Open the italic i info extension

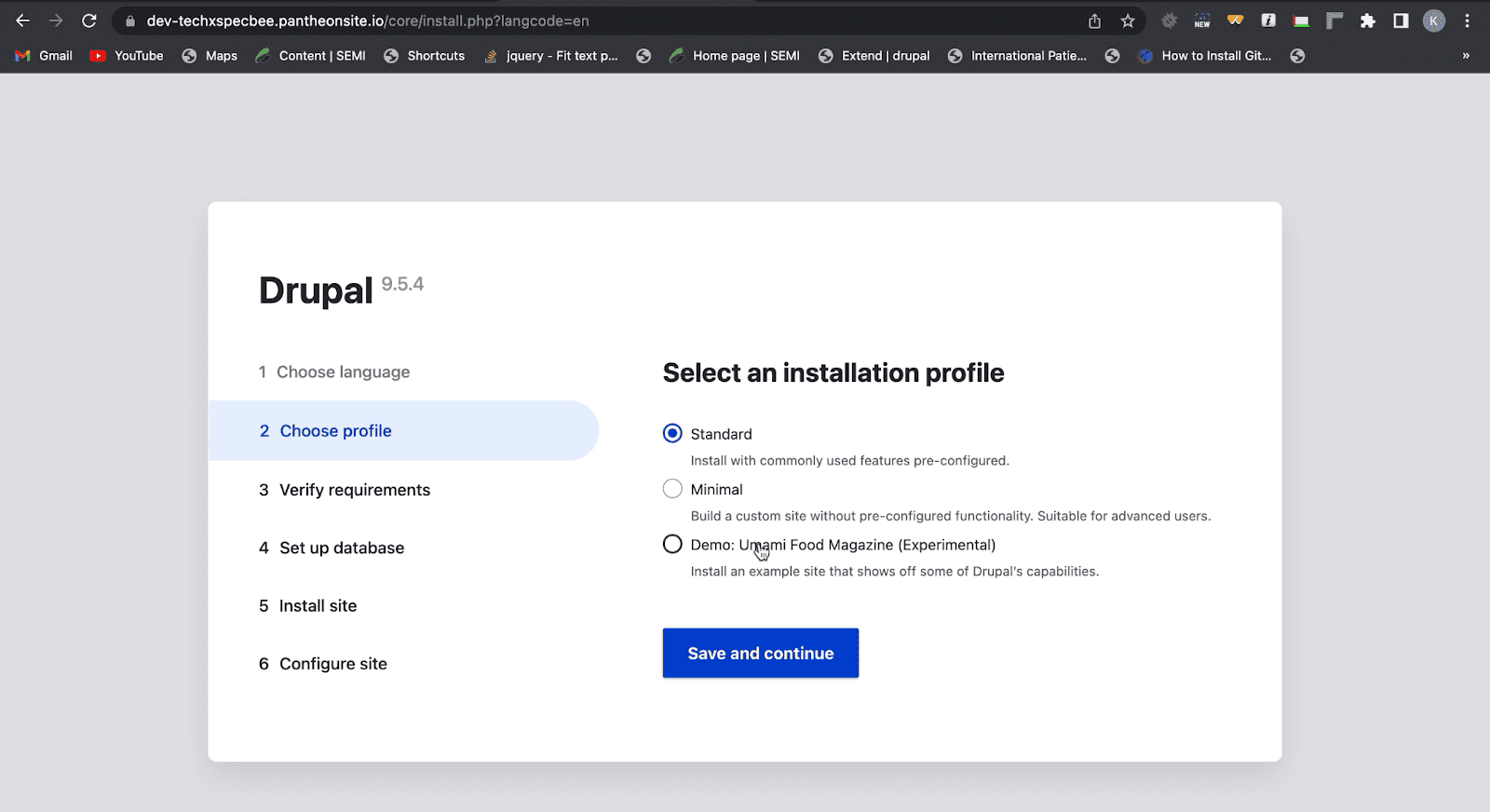coord(1268,20)
